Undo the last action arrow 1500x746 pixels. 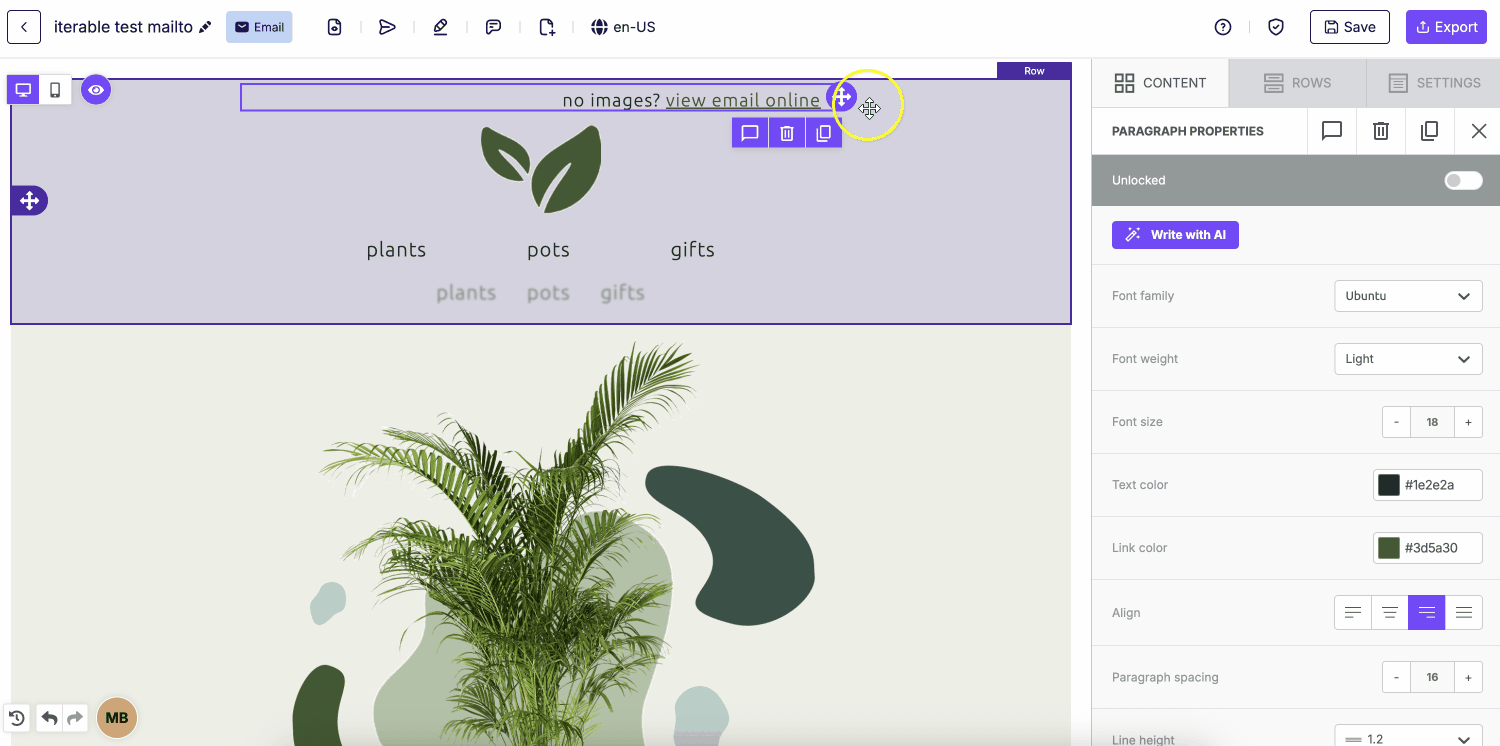pyautogui.click(x=49, y=718)
